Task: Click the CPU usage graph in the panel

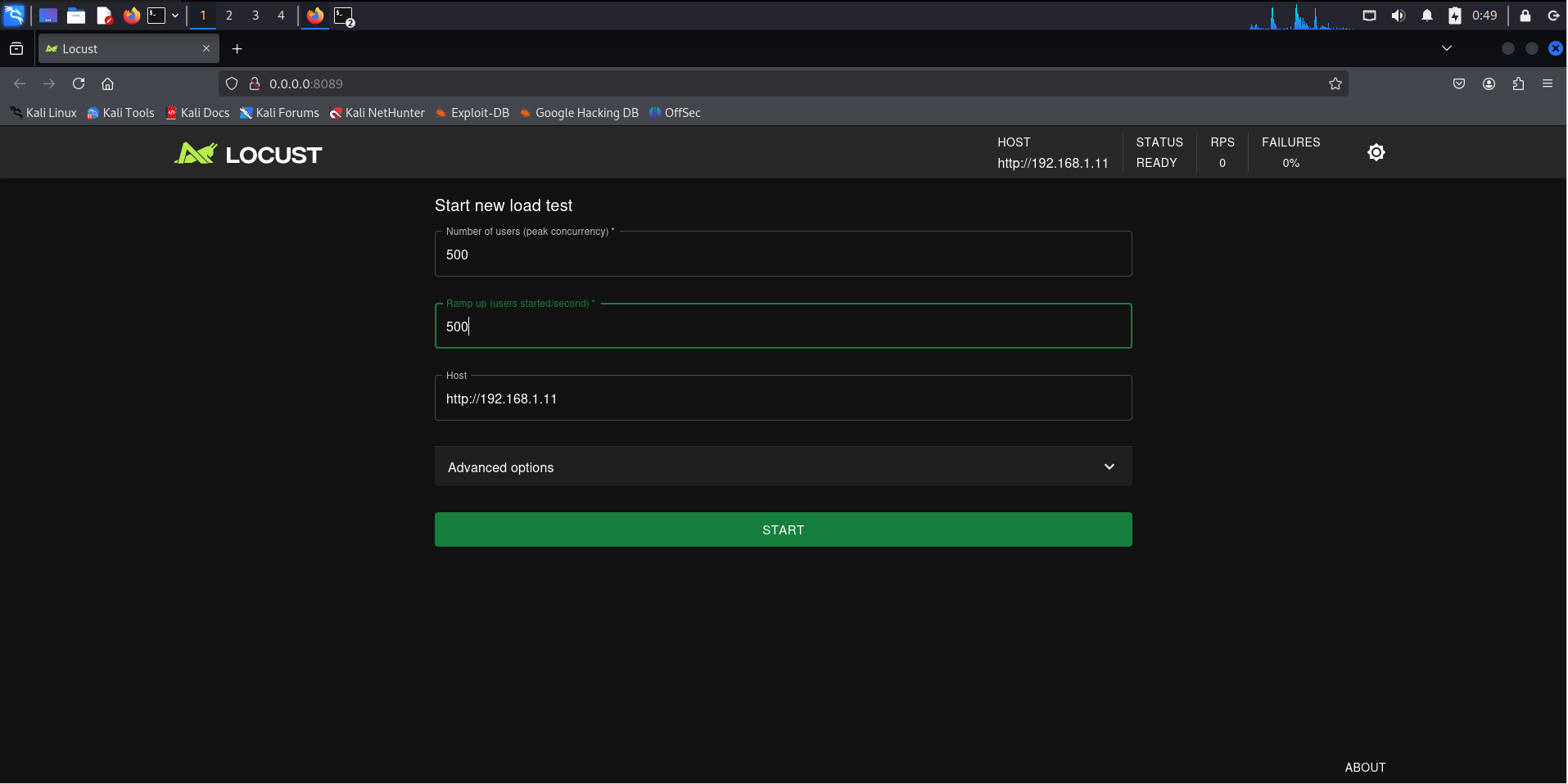Action: (x=1301, y=16)
